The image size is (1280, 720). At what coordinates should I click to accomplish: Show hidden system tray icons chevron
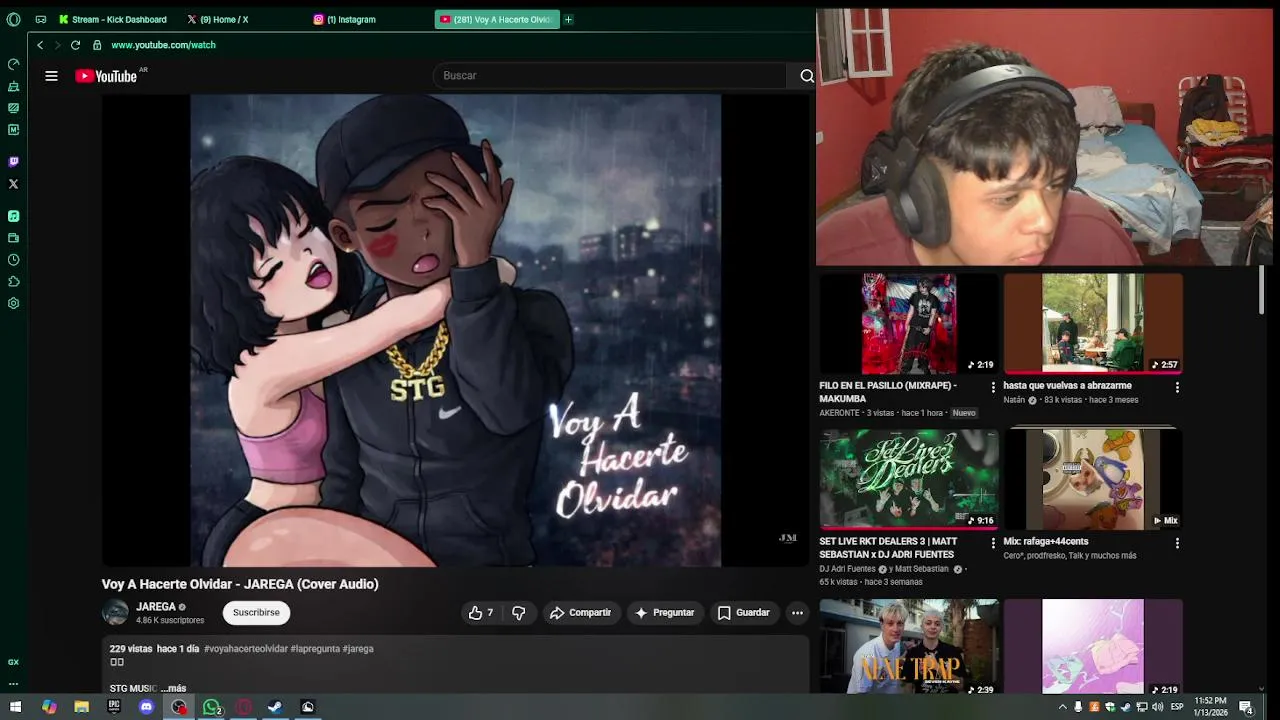[1062, 707]
